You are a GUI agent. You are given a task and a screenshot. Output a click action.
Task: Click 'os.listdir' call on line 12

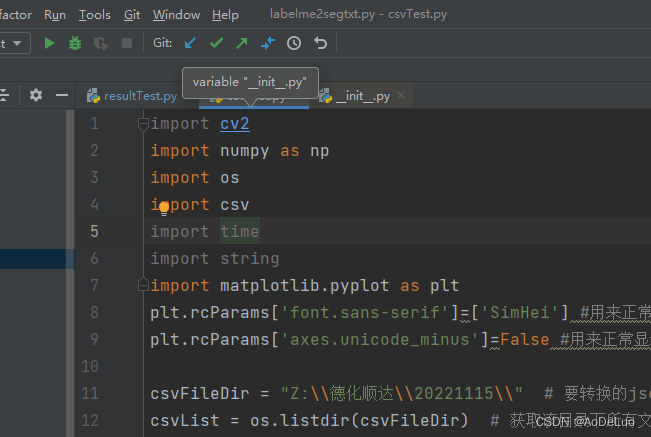299,420
